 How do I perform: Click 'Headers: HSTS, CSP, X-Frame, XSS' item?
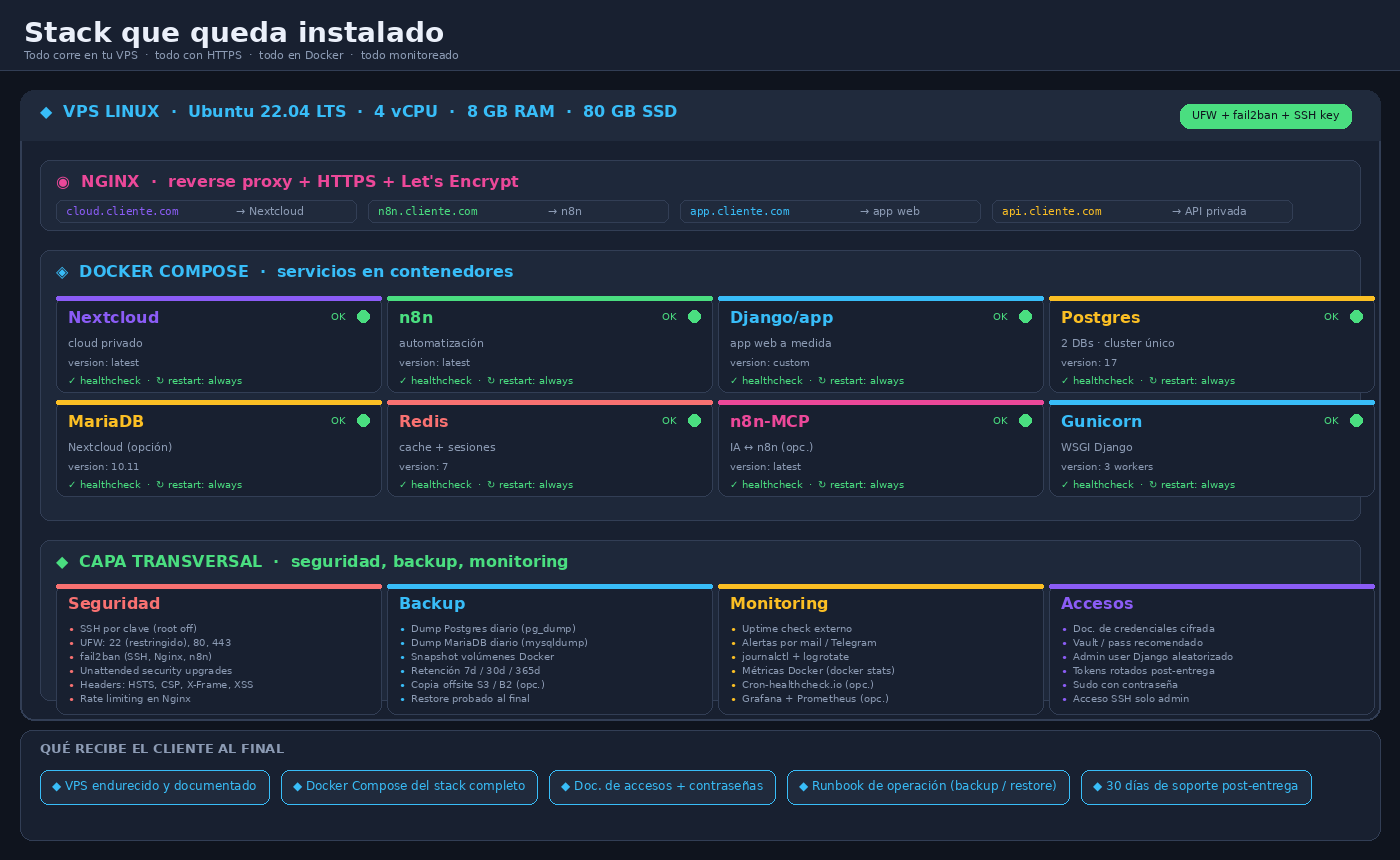(166, 685)
